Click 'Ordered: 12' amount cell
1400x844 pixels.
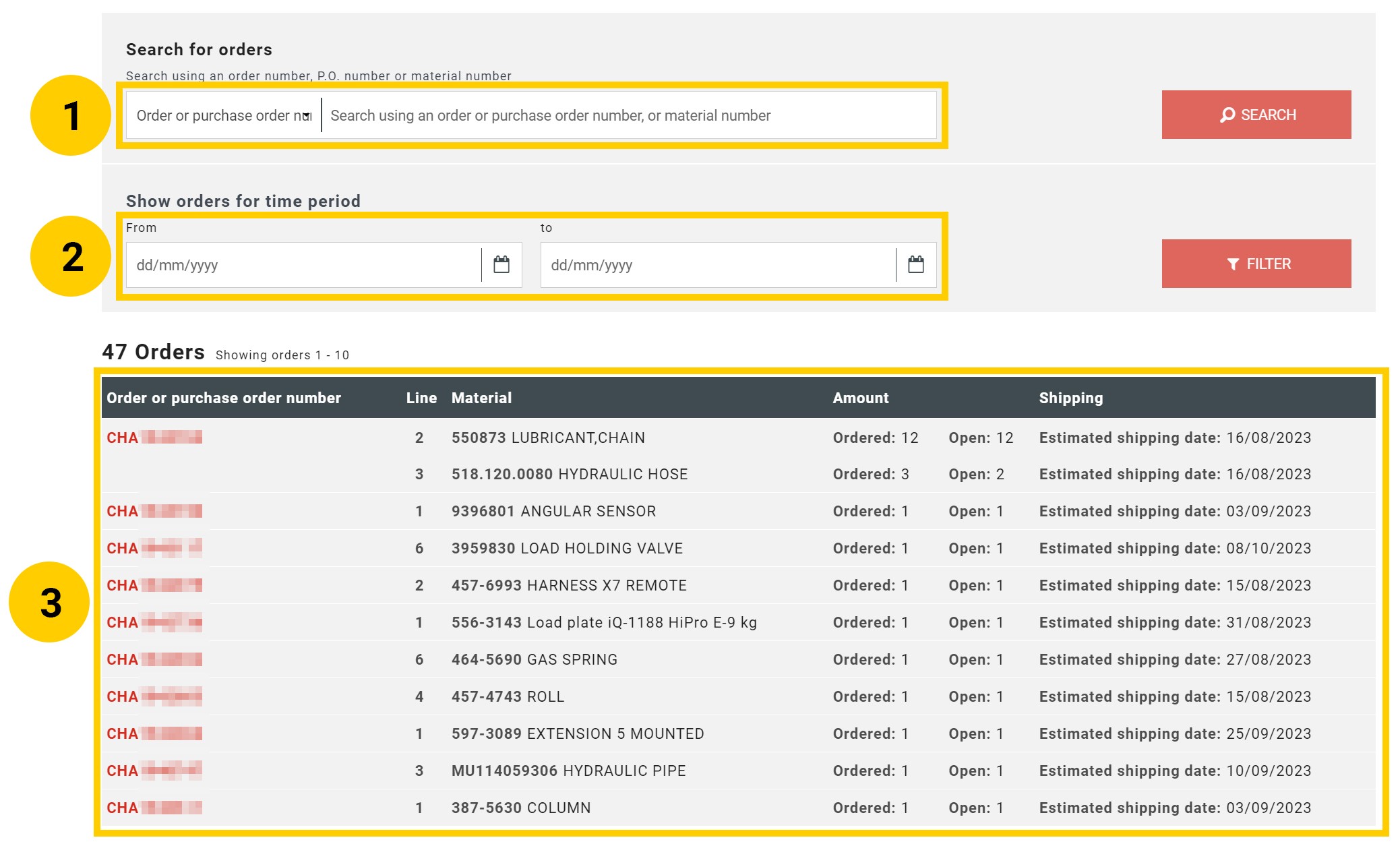(x=876, y=438)
